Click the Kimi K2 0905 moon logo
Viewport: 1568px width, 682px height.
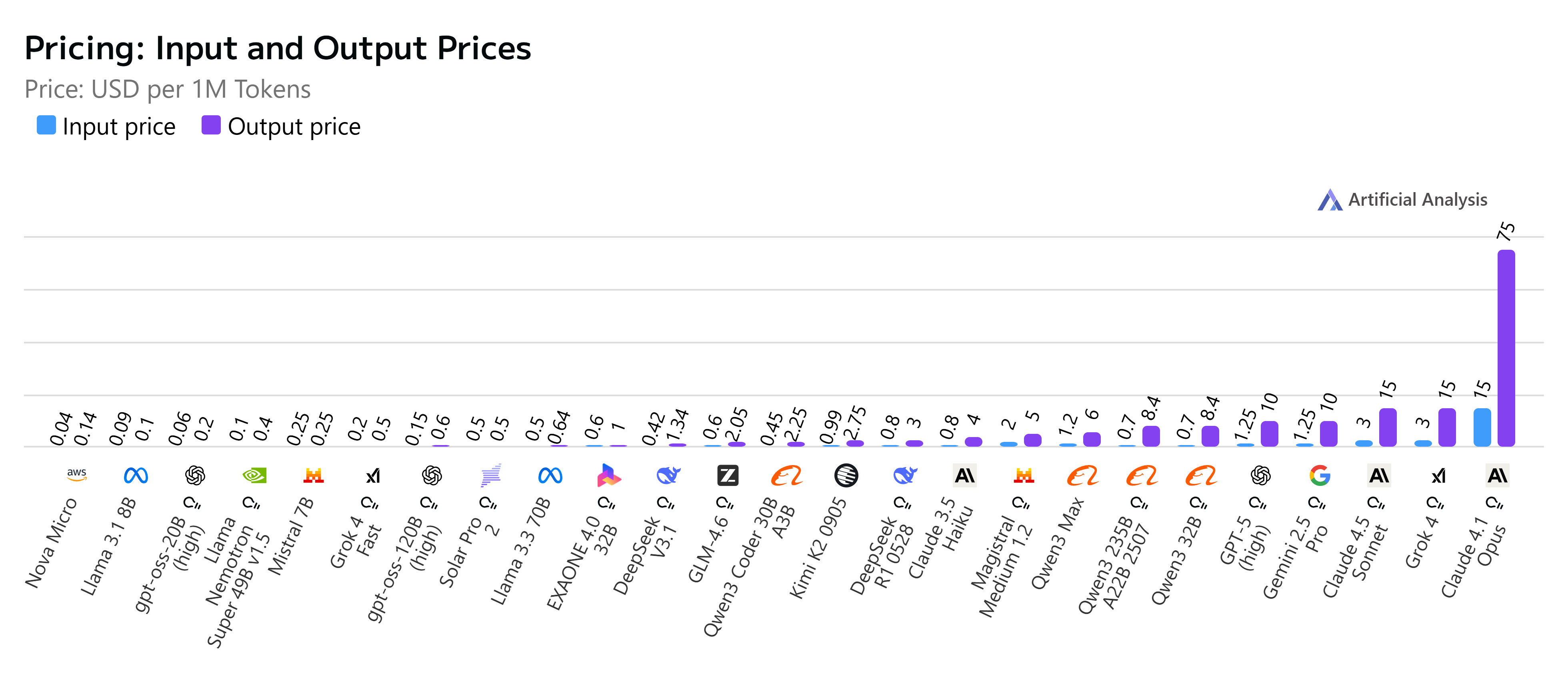pyautogui.click(x=846, y=475)
